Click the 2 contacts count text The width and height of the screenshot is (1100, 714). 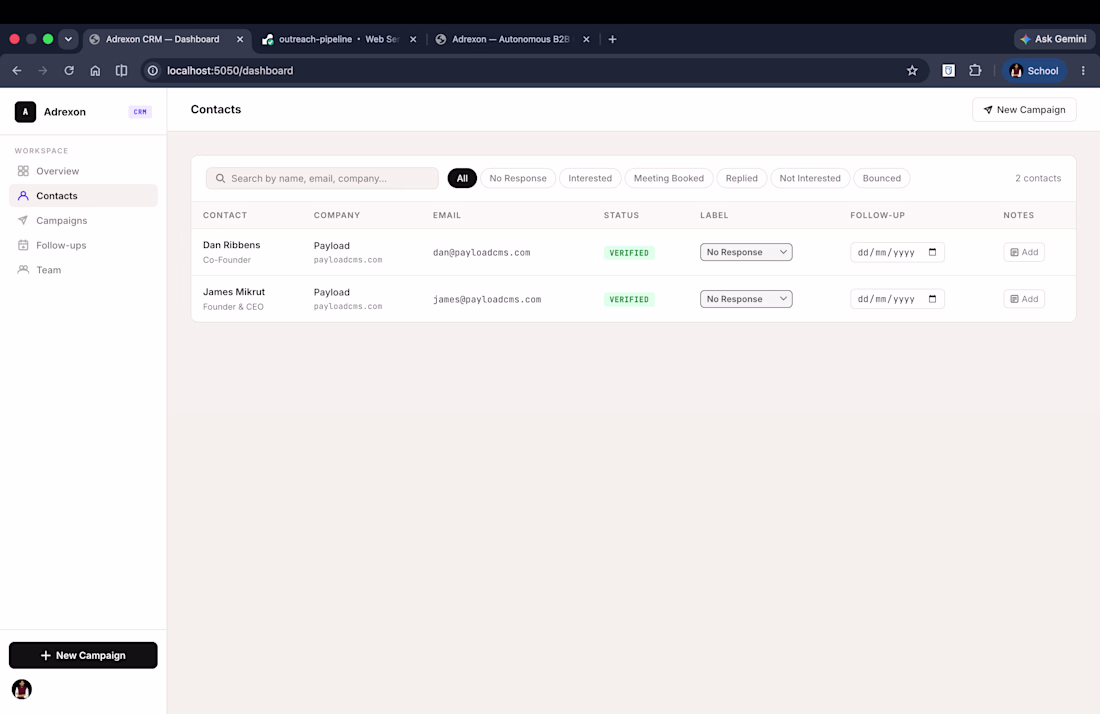[1038, 178]
